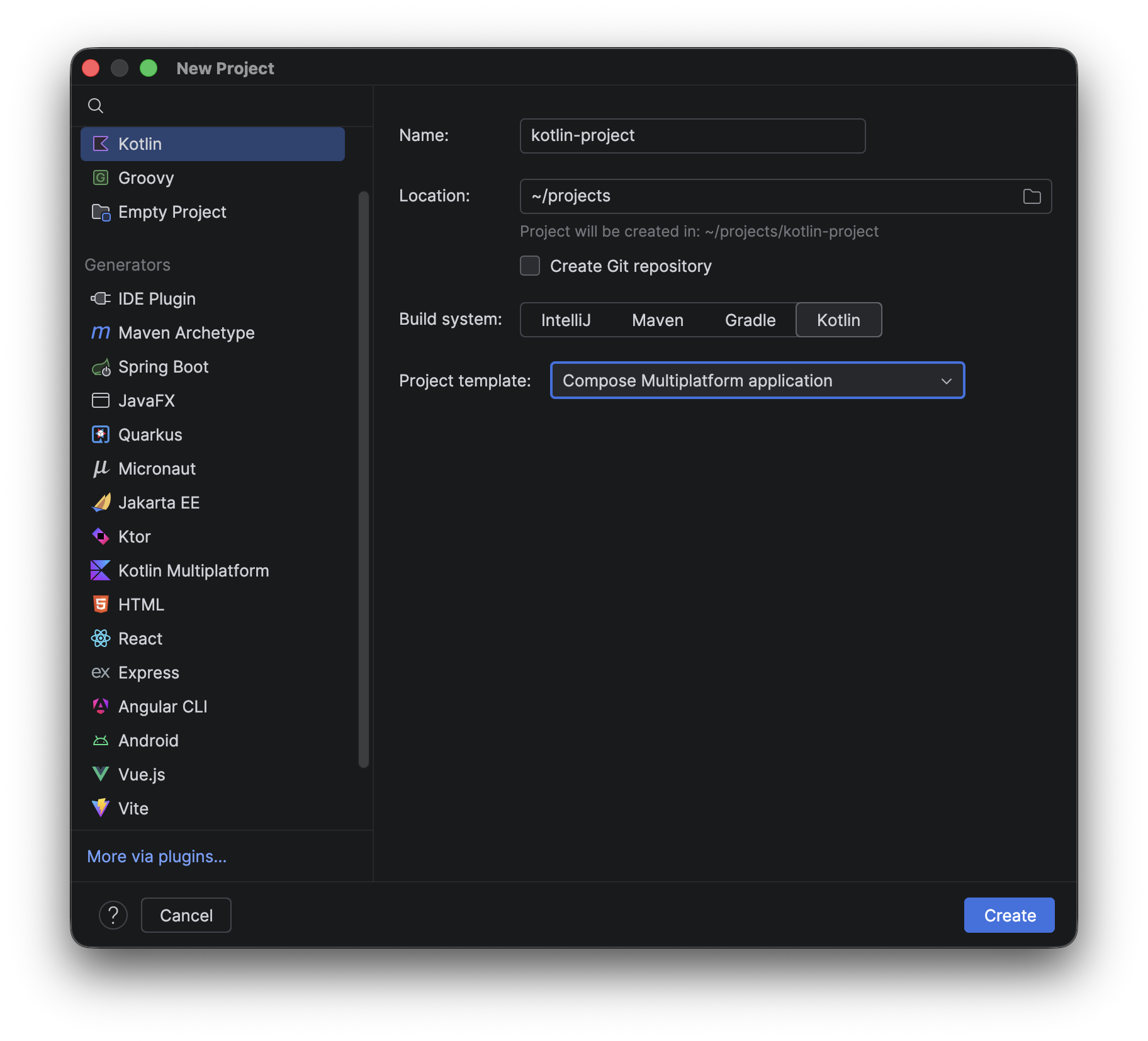
Task: Switch build system to Maven
Action: point(658,320)
